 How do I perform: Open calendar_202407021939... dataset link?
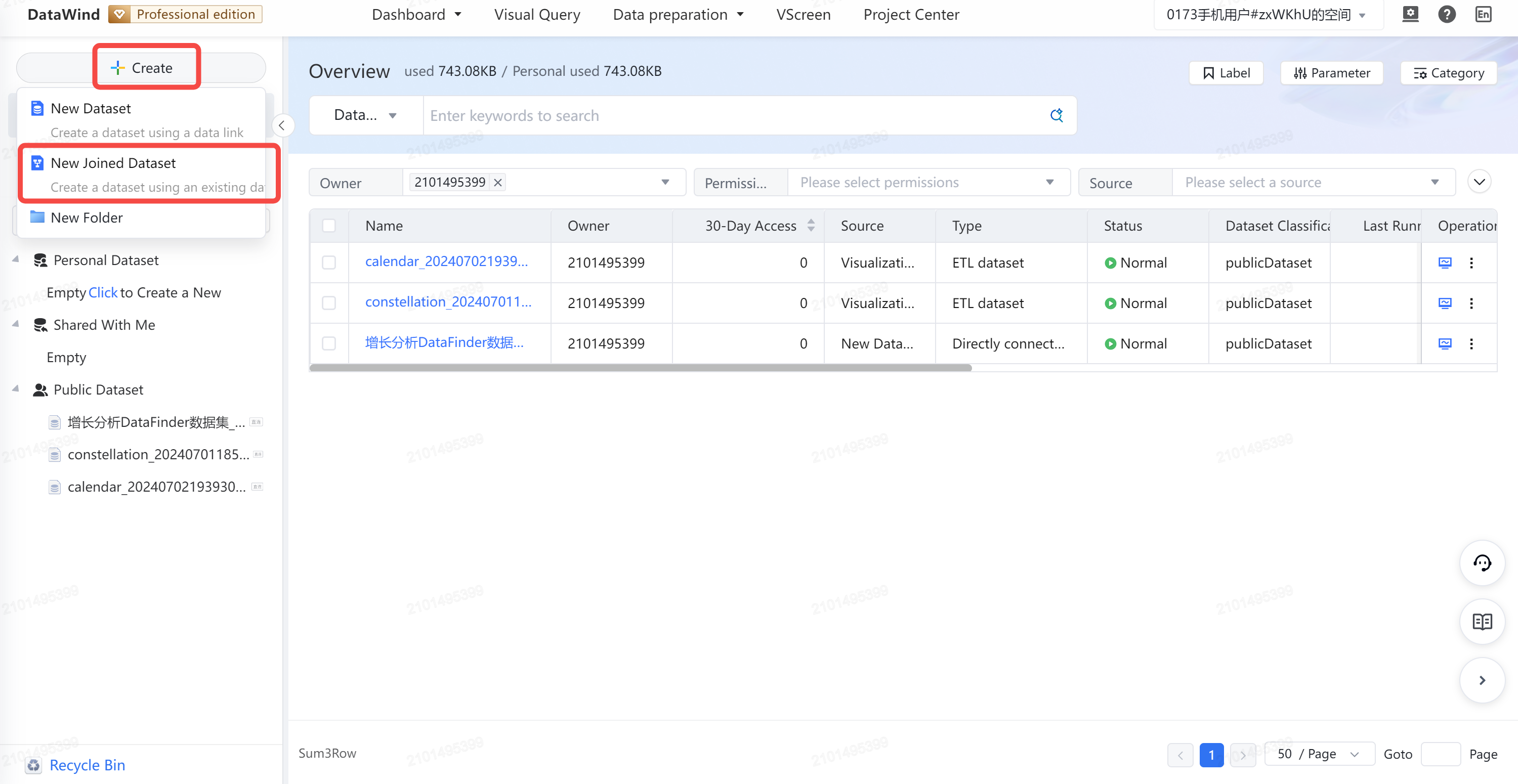tap(446, 262)
